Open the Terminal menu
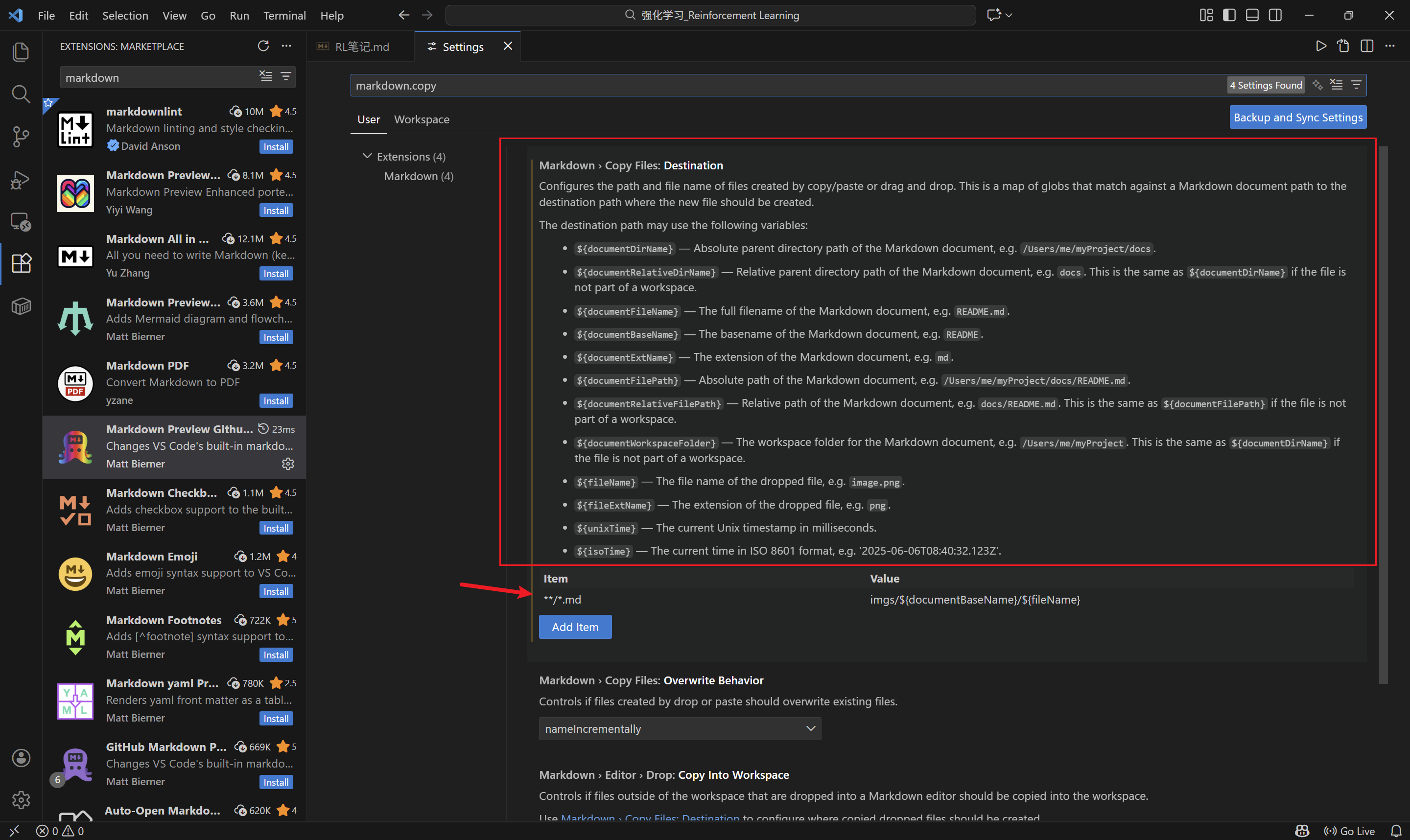Screen dimensions: 1410x840 tap(284, 15)
